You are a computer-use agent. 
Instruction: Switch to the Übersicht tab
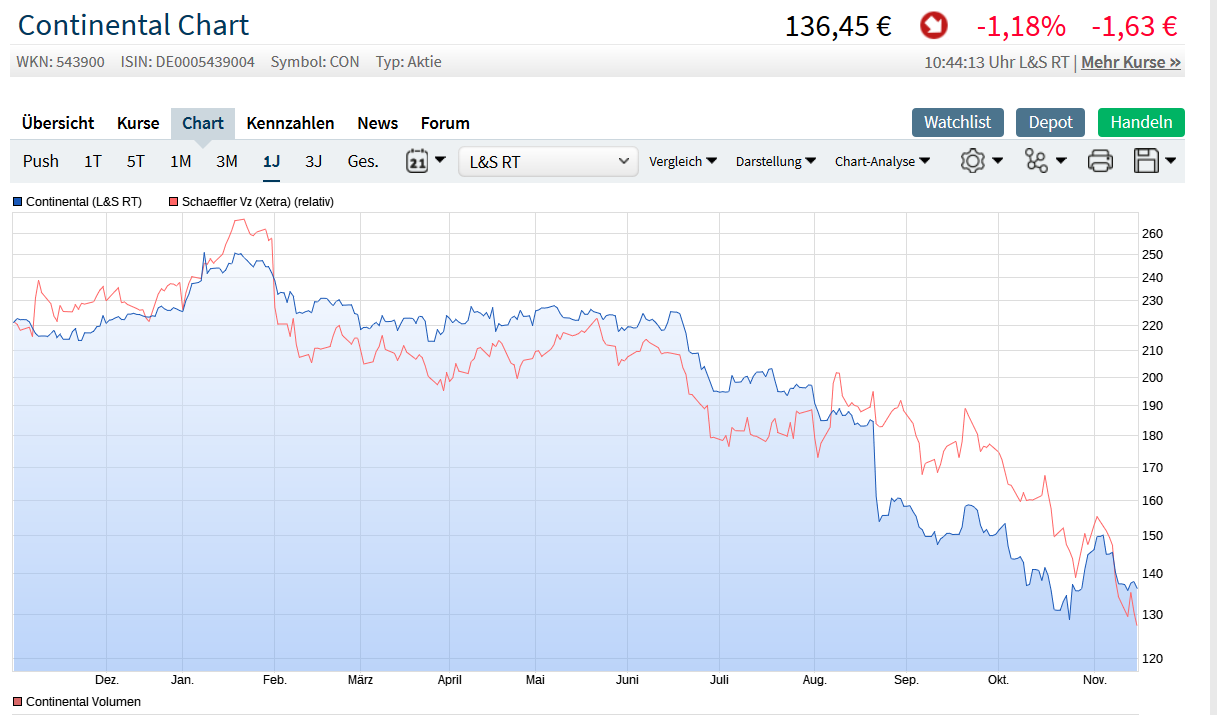pyautogui.click(x=58, y=123)
